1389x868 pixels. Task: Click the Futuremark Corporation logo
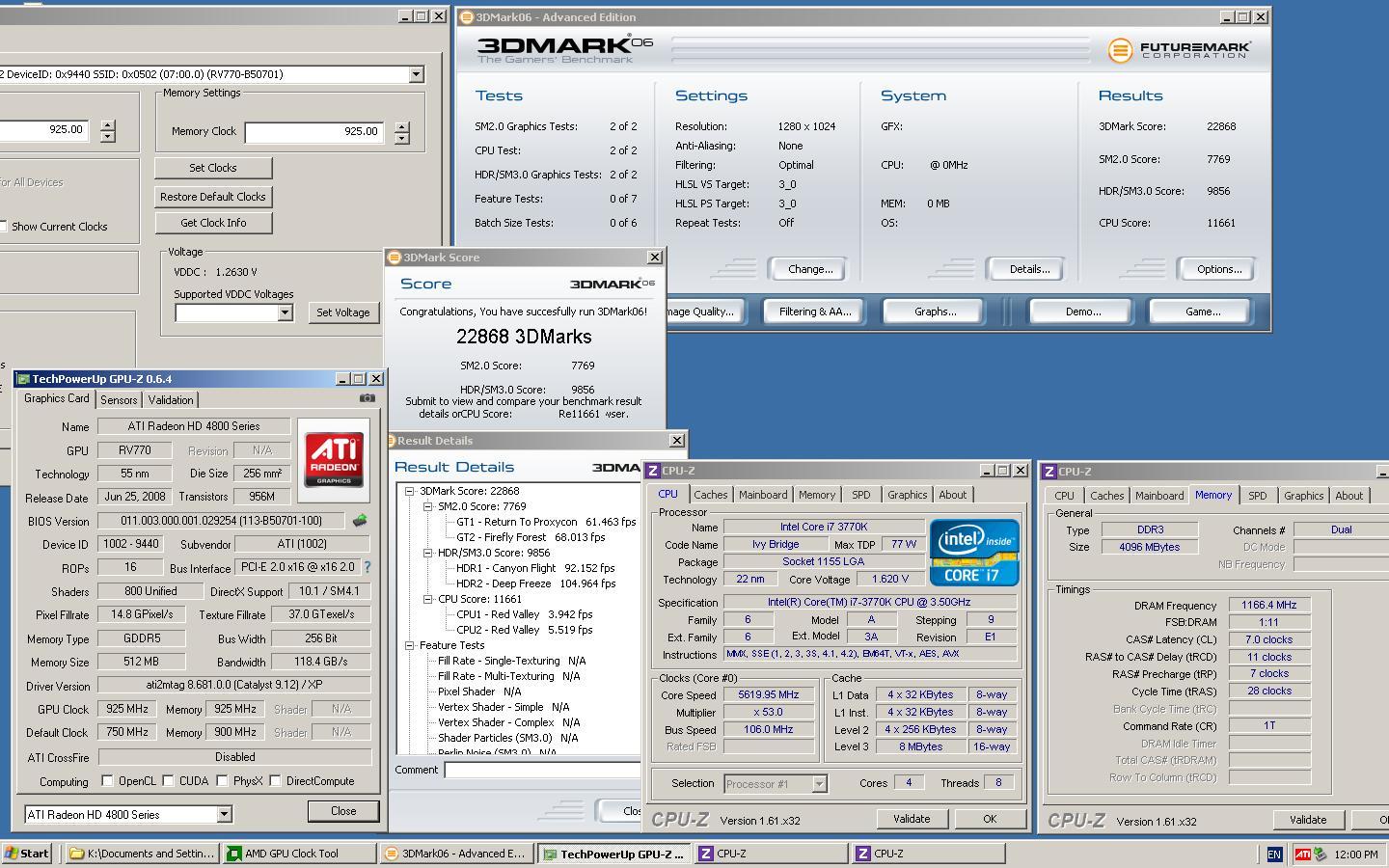tap(1180, 50)
